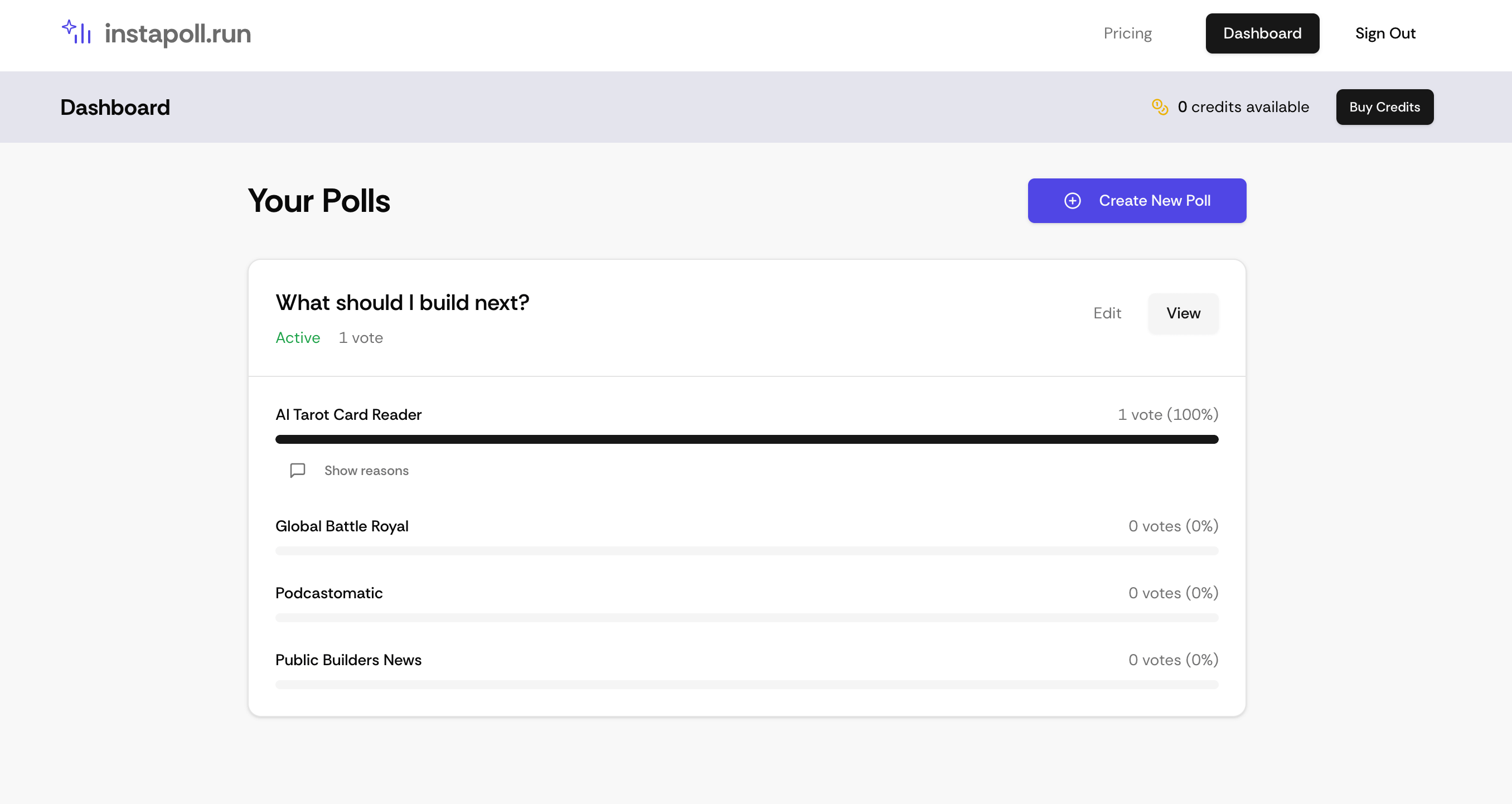The height and width of the screenshot is (804, 1512).
Task: Open the Pricing nav link
Action: 1127,33
